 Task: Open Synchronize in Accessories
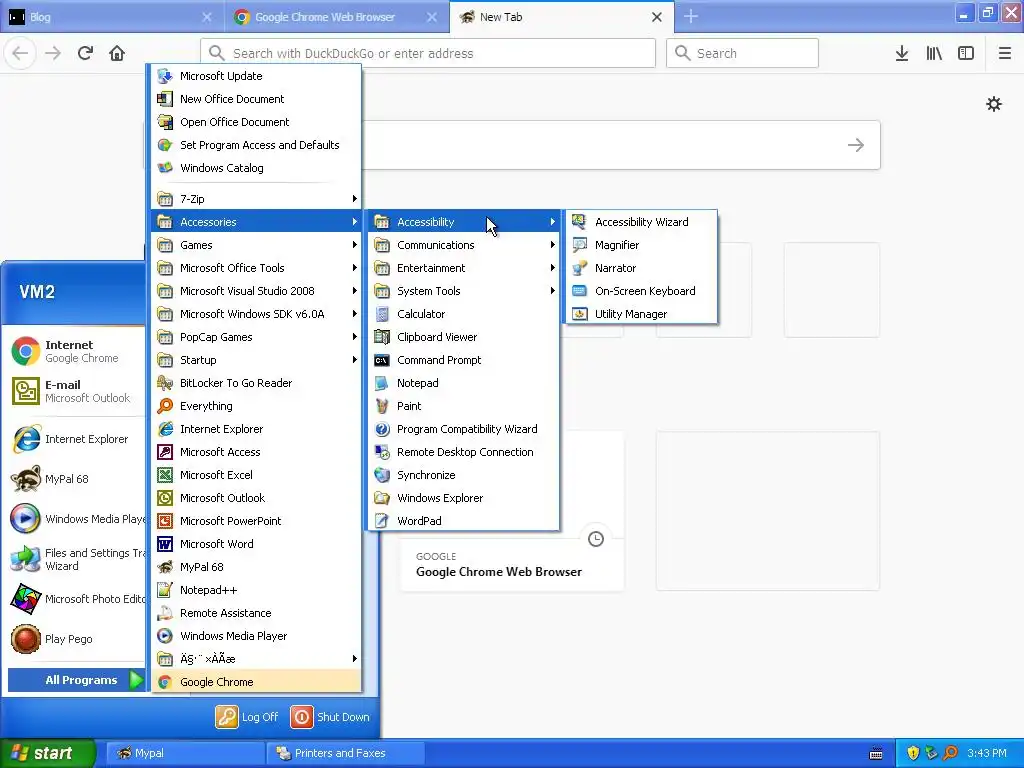pyautogui.click(x=464, y=475)
